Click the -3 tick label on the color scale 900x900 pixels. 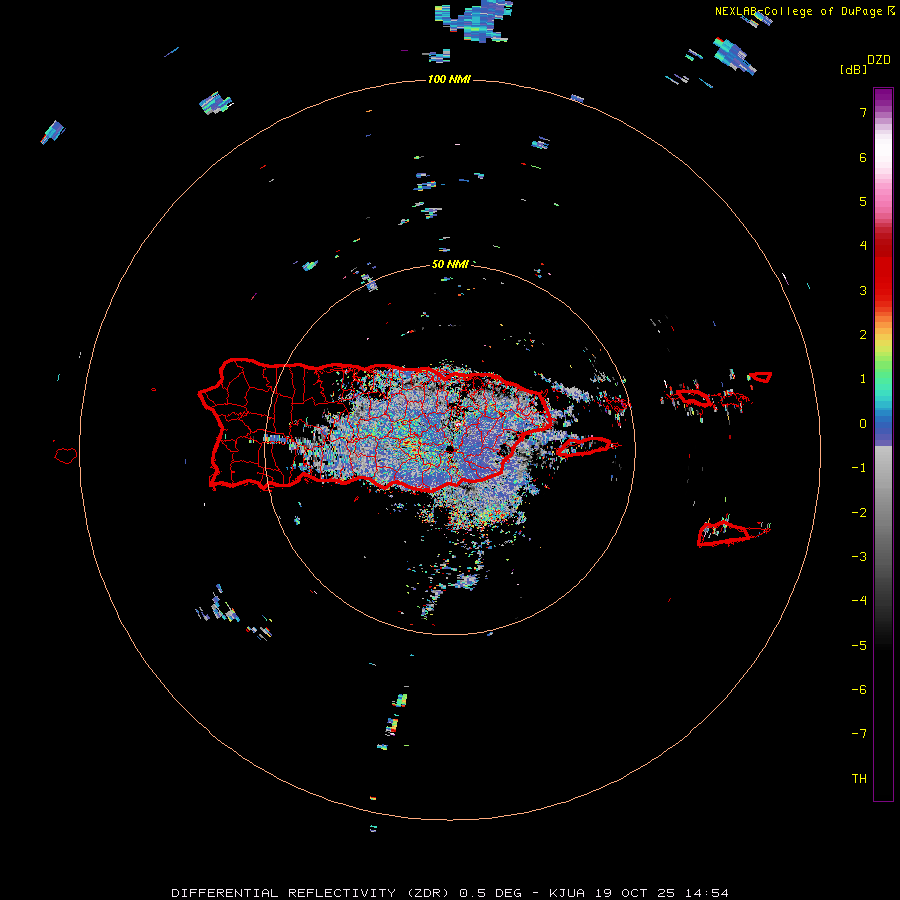[859, 557]
